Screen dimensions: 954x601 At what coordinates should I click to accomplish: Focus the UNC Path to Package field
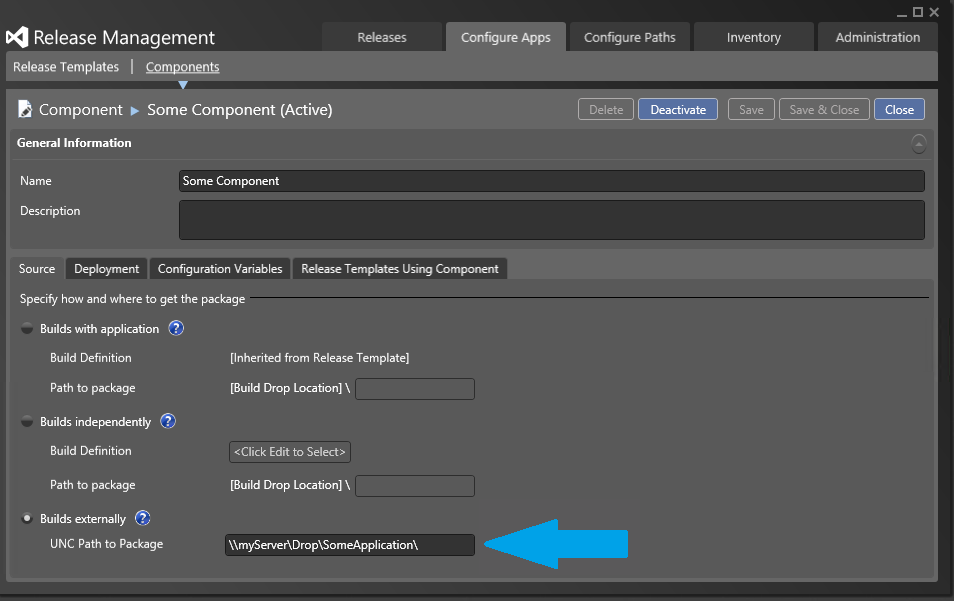[x=350, y=544]
